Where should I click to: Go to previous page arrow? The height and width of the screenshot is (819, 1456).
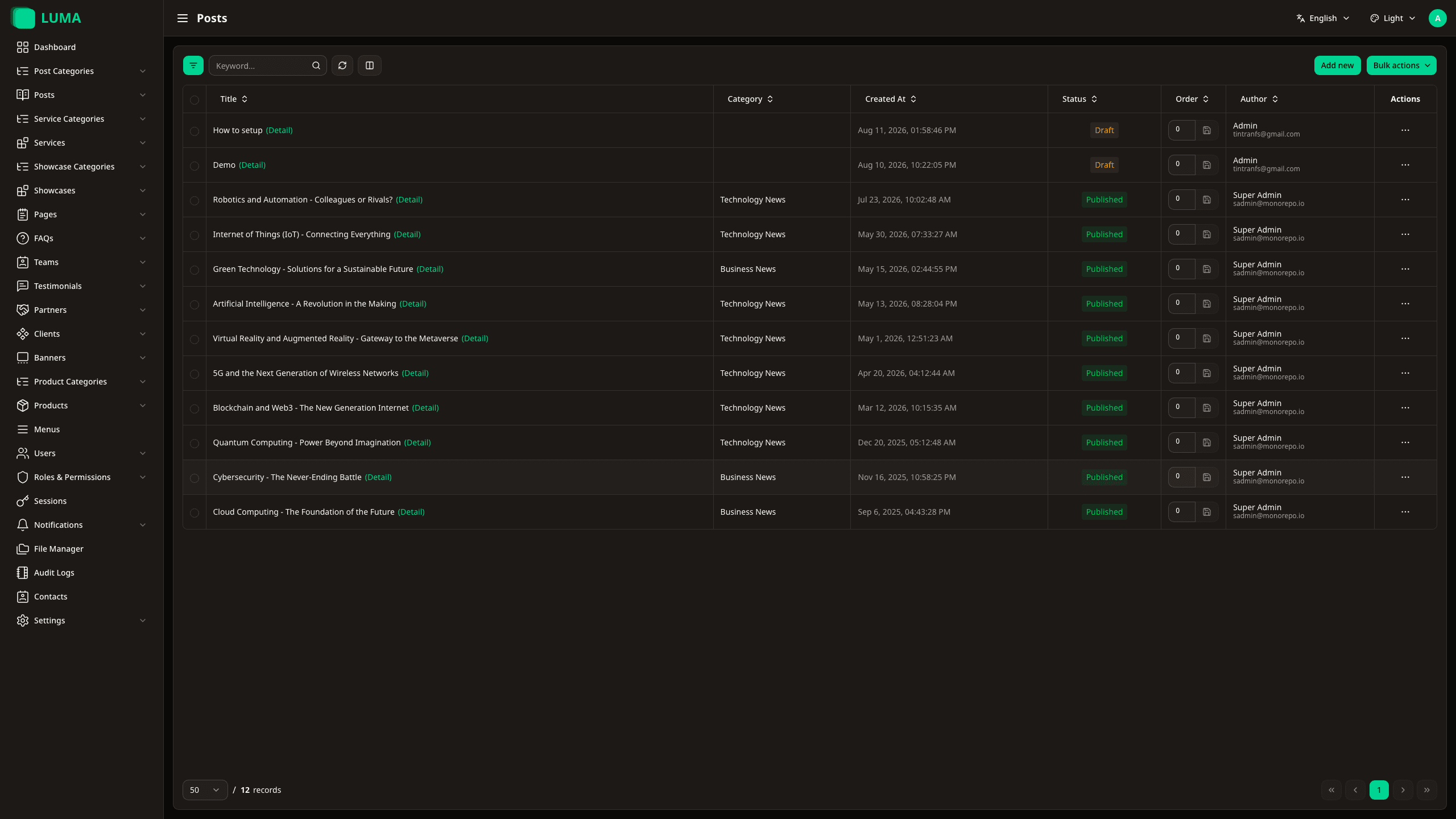pos(1355,790)
